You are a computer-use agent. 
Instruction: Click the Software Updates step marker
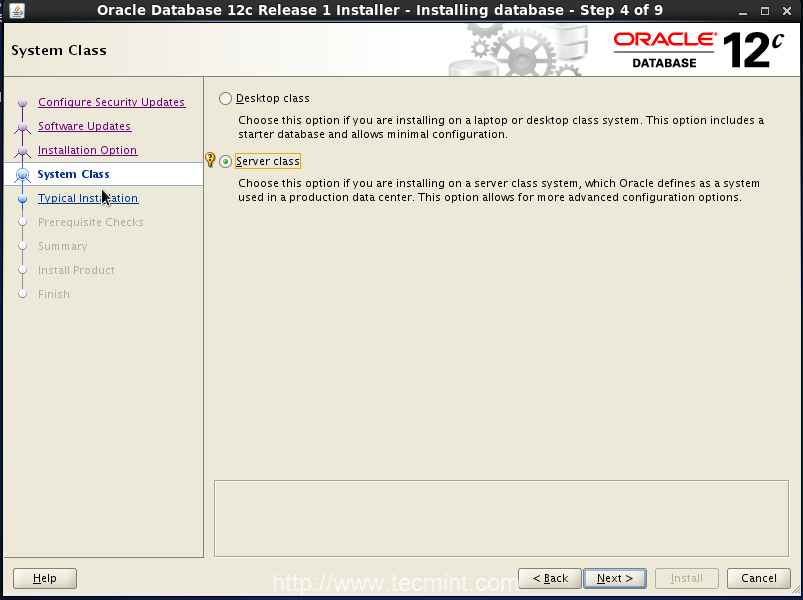point(22,127)
